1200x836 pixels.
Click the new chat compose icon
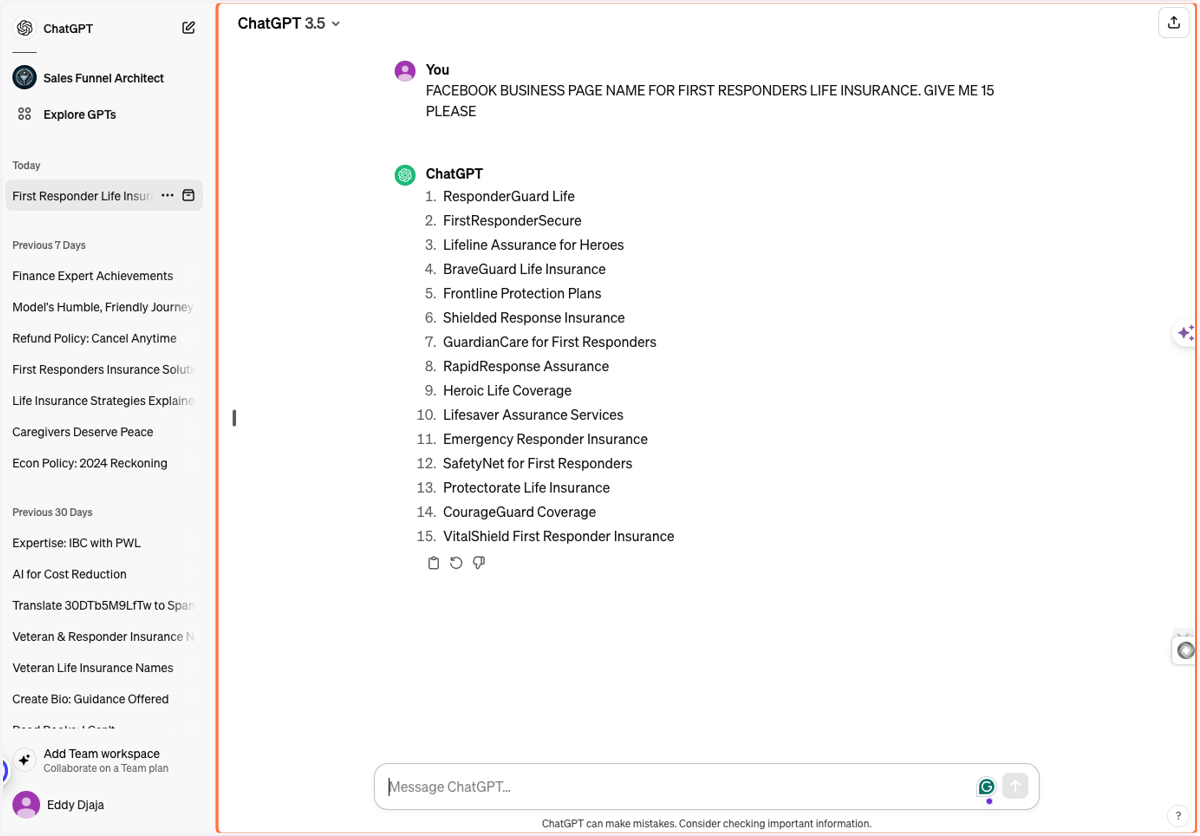click(188, 28)
